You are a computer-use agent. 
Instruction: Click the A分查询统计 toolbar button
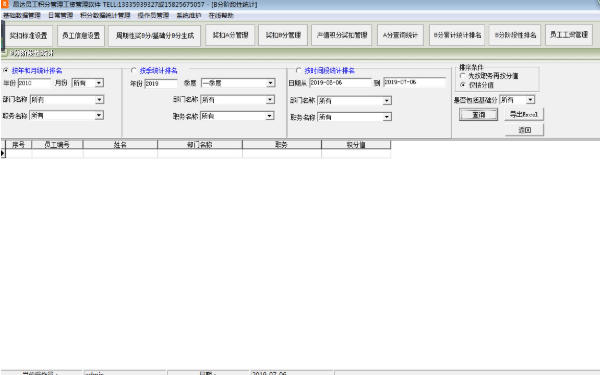400,35
